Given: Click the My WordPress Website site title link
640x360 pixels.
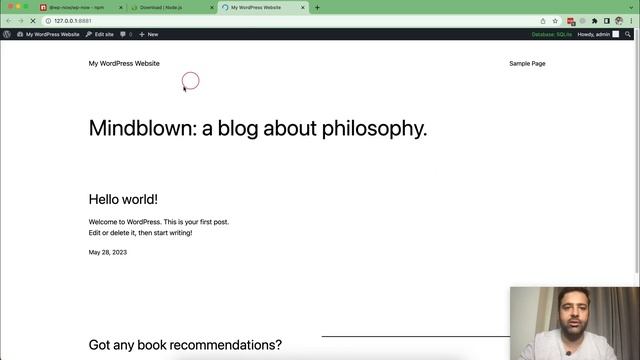Looking at the screenshot, I should (x=124, y=63).
